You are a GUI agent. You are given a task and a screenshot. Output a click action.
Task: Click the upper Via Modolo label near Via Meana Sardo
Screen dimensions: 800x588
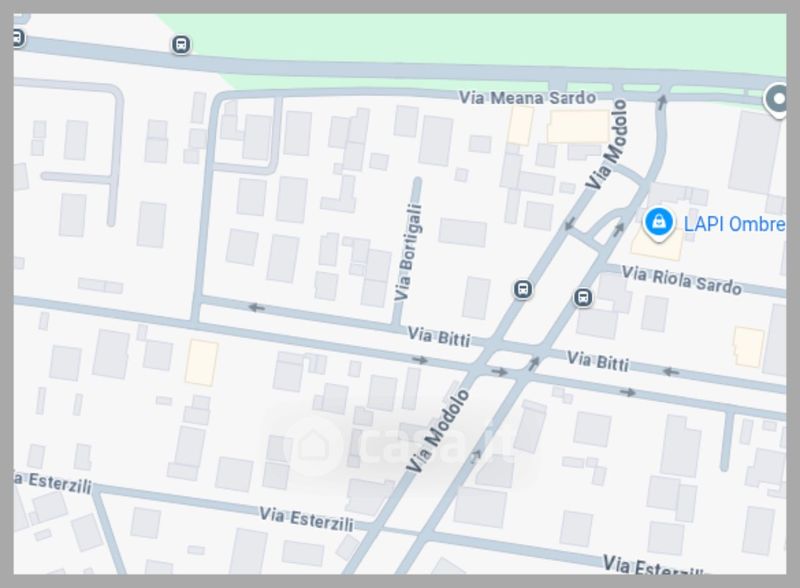point(607,144)
